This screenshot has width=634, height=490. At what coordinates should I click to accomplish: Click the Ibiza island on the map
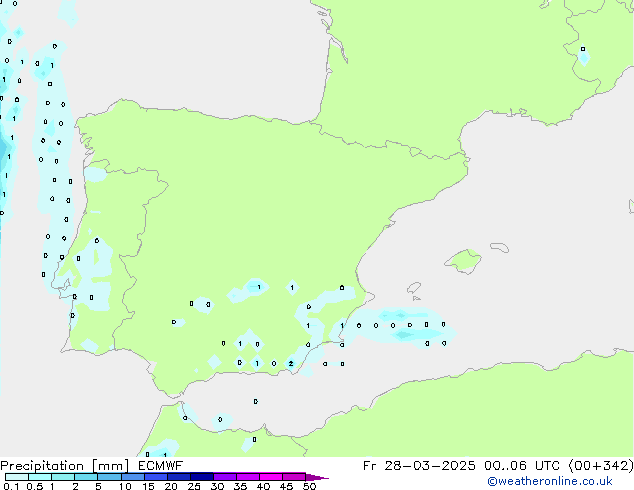(x=414, y=288)
